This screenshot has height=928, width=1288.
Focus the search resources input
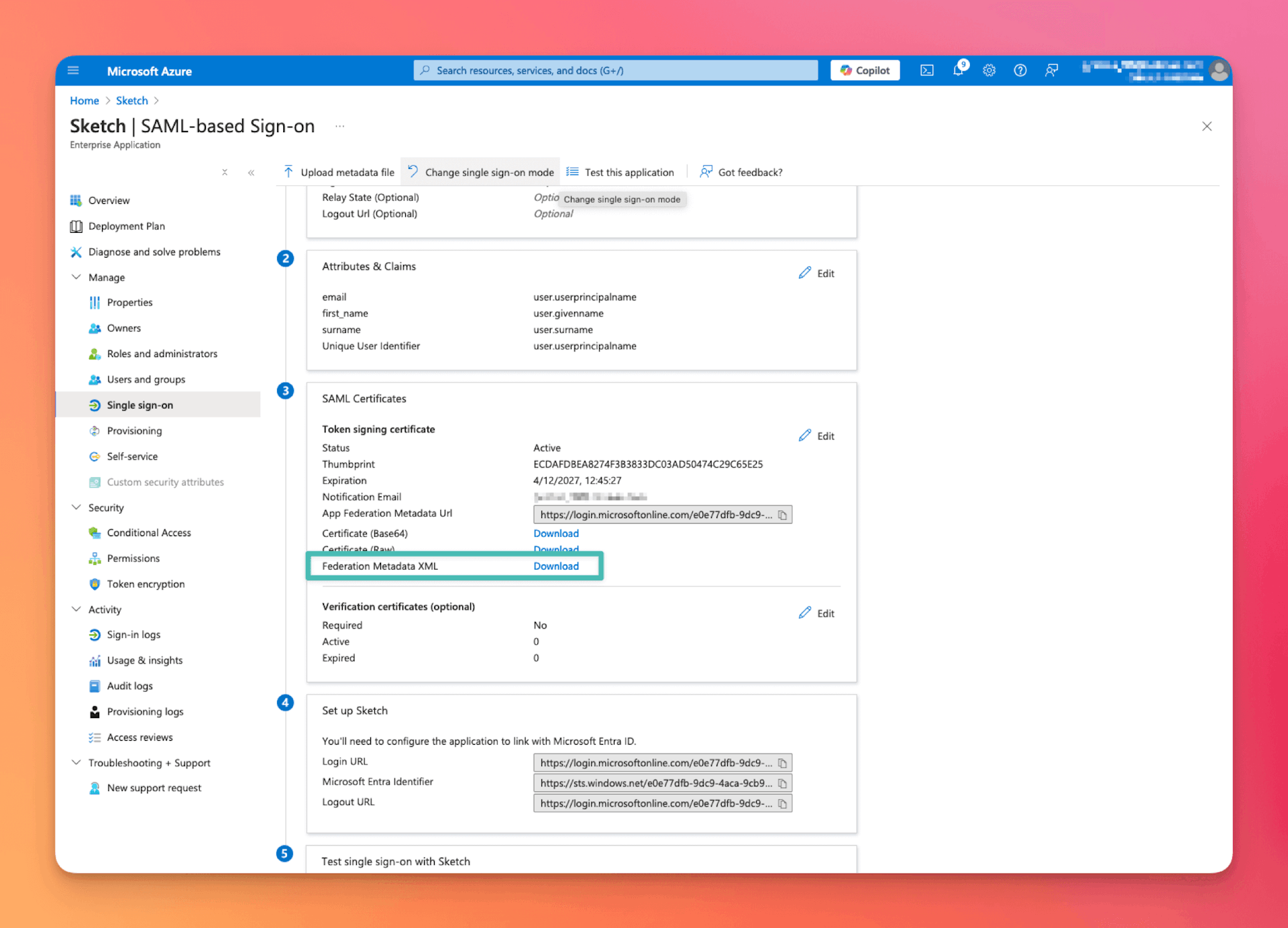(x=616, y=70)
